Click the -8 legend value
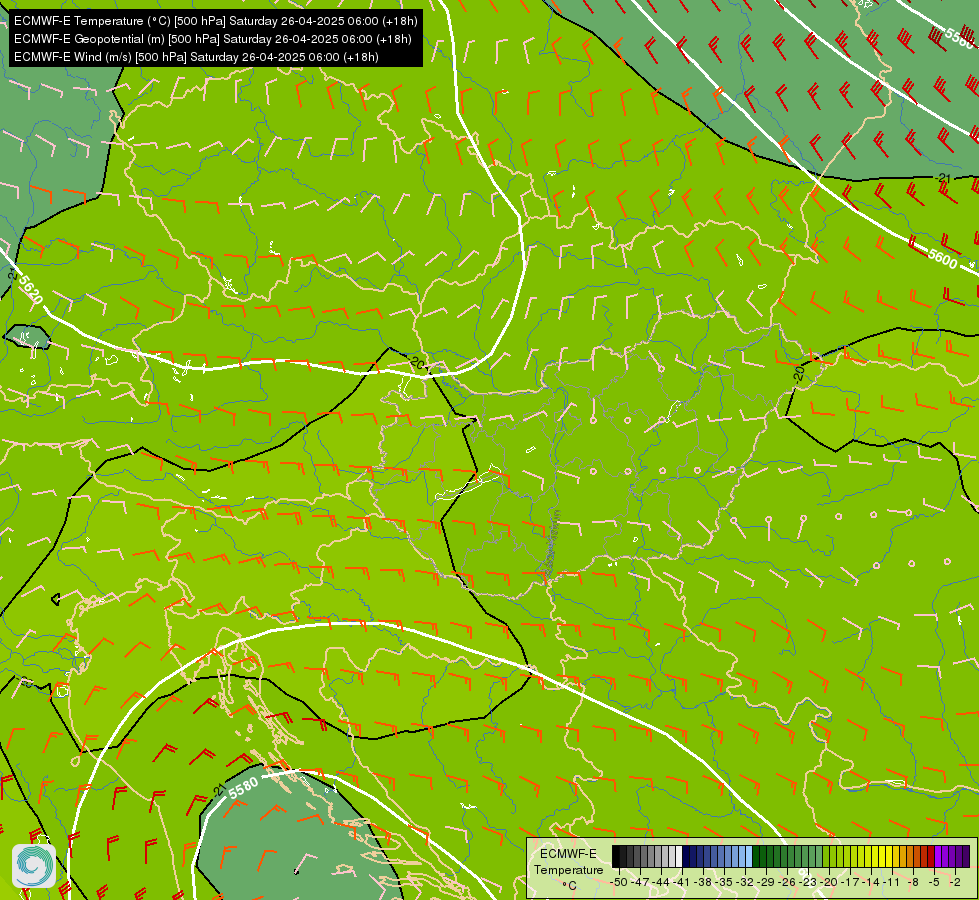The image size is (979, 900). [x=913, y=883]
